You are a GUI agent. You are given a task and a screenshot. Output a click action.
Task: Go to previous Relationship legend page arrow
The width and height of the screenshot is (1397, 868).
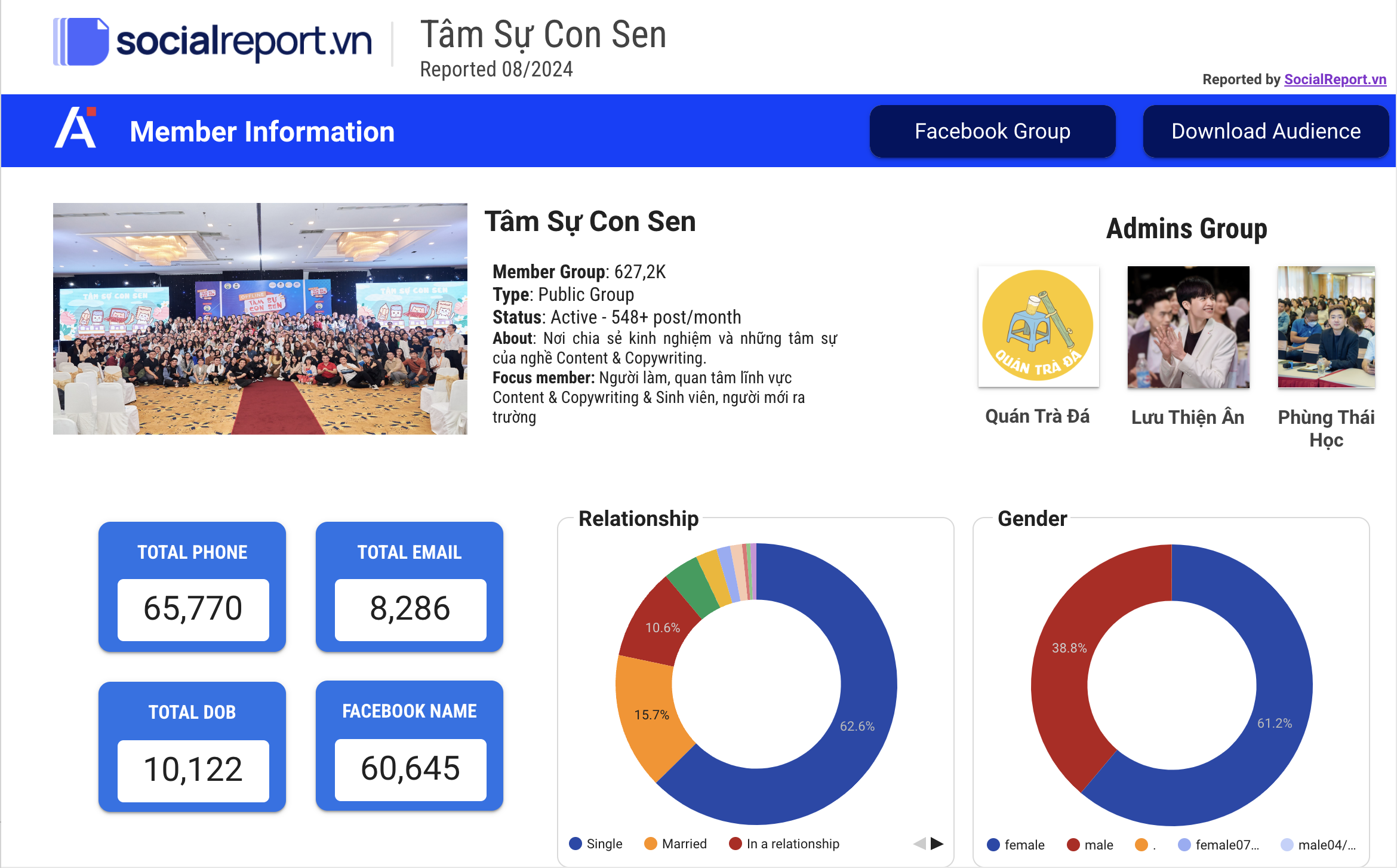(x=919, y=844)
